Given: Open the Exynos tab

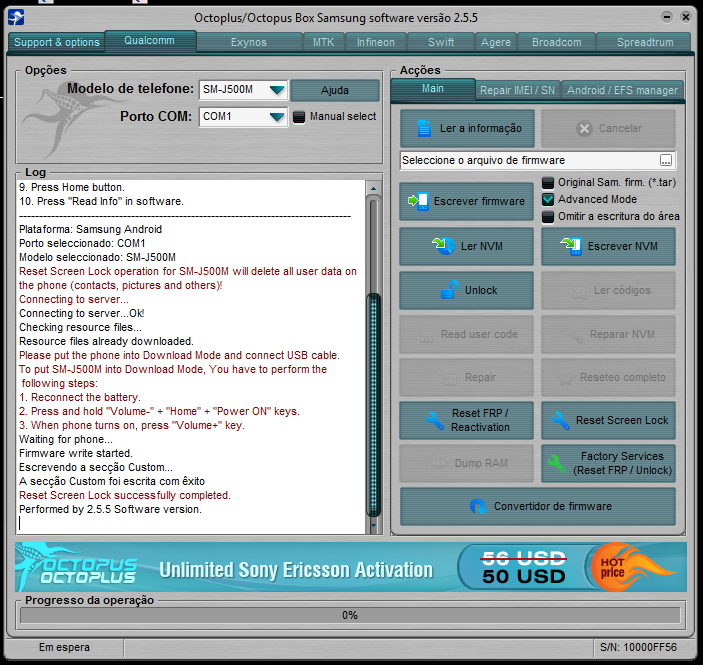Looking at the screenshot, I should click(249, 42).
